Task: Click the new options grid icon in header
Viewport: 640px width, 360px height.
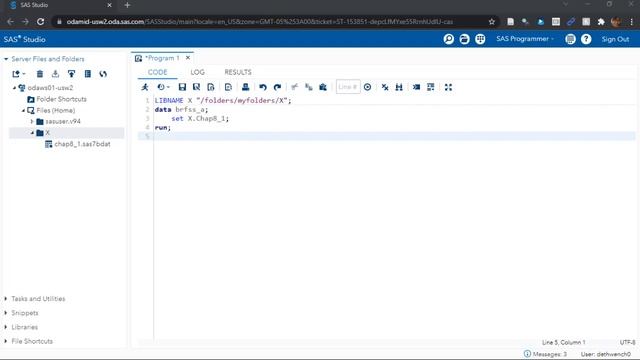Action: [x=480, y=39]
